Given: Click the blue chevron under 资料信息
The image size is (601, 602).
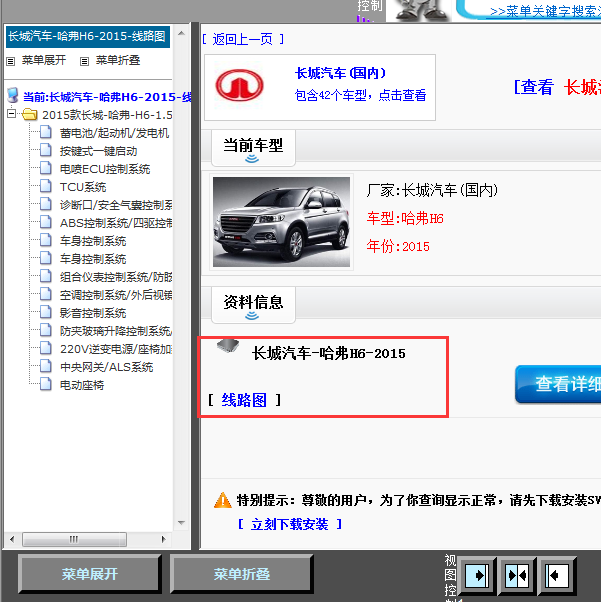Looking at the screenshot, I should click(252, 316).
